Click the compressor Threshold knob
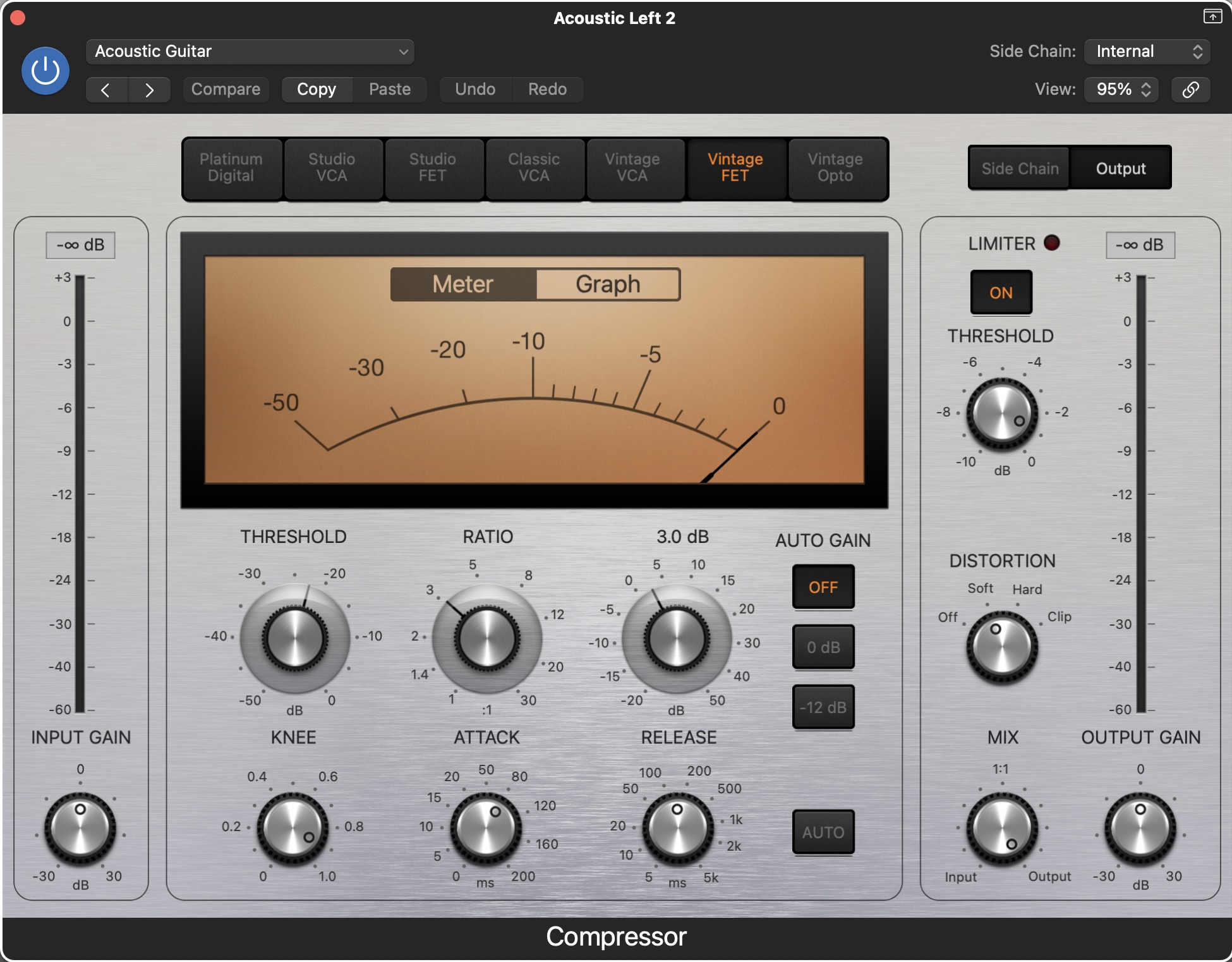This screenshot has height=962, width=1232. [x=295, y=638]
